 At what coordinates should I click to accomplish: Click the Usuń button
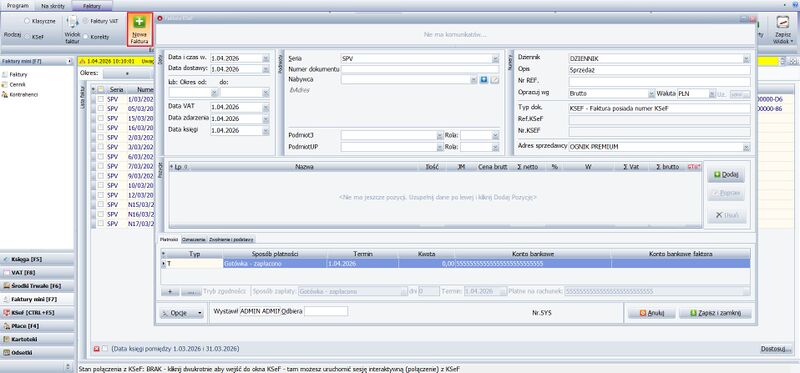coord(727,215)
